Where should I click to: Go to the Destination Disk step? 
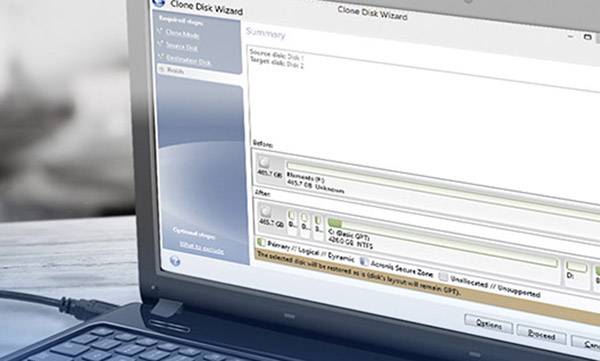pos(188,60)
